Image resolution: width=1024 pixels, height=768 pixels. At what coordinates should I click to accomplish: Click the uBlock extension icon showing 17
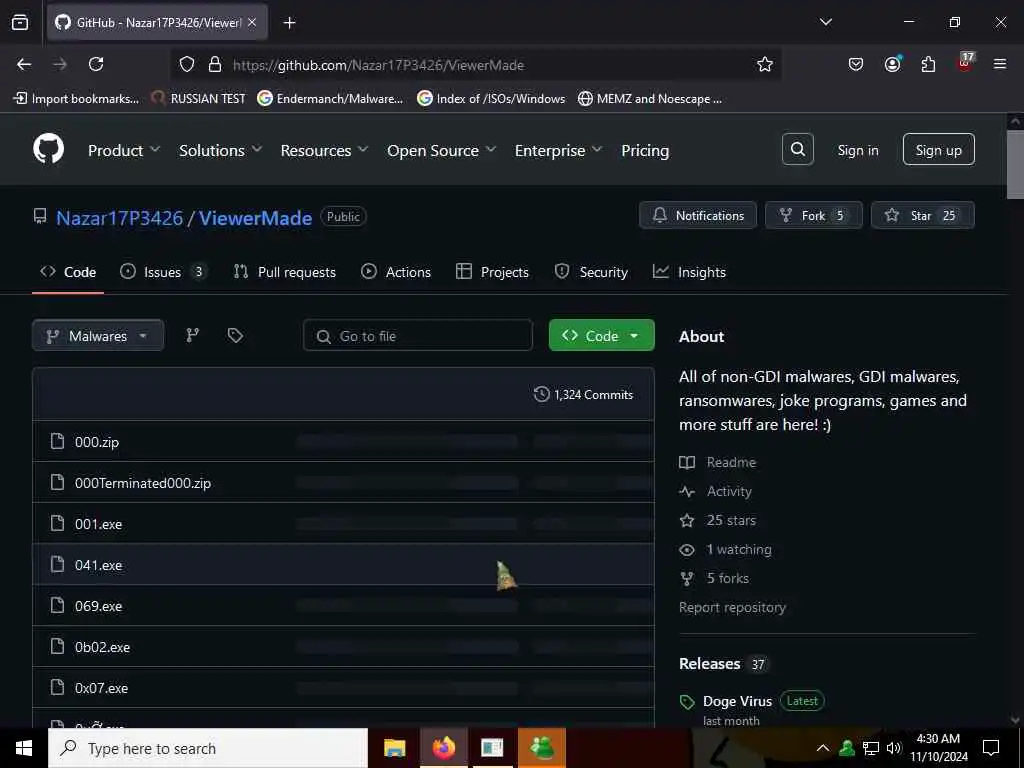[965, 63]
